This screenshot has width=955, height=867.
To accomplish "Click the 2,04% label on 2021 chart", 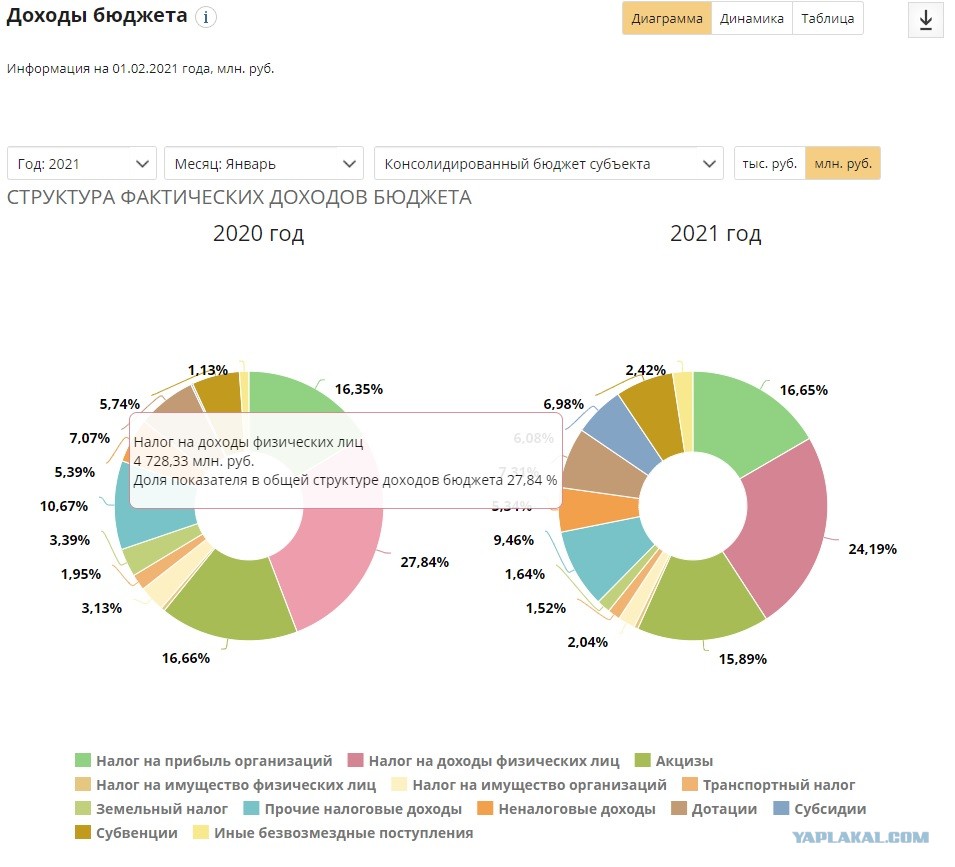I will click(588, 642).
